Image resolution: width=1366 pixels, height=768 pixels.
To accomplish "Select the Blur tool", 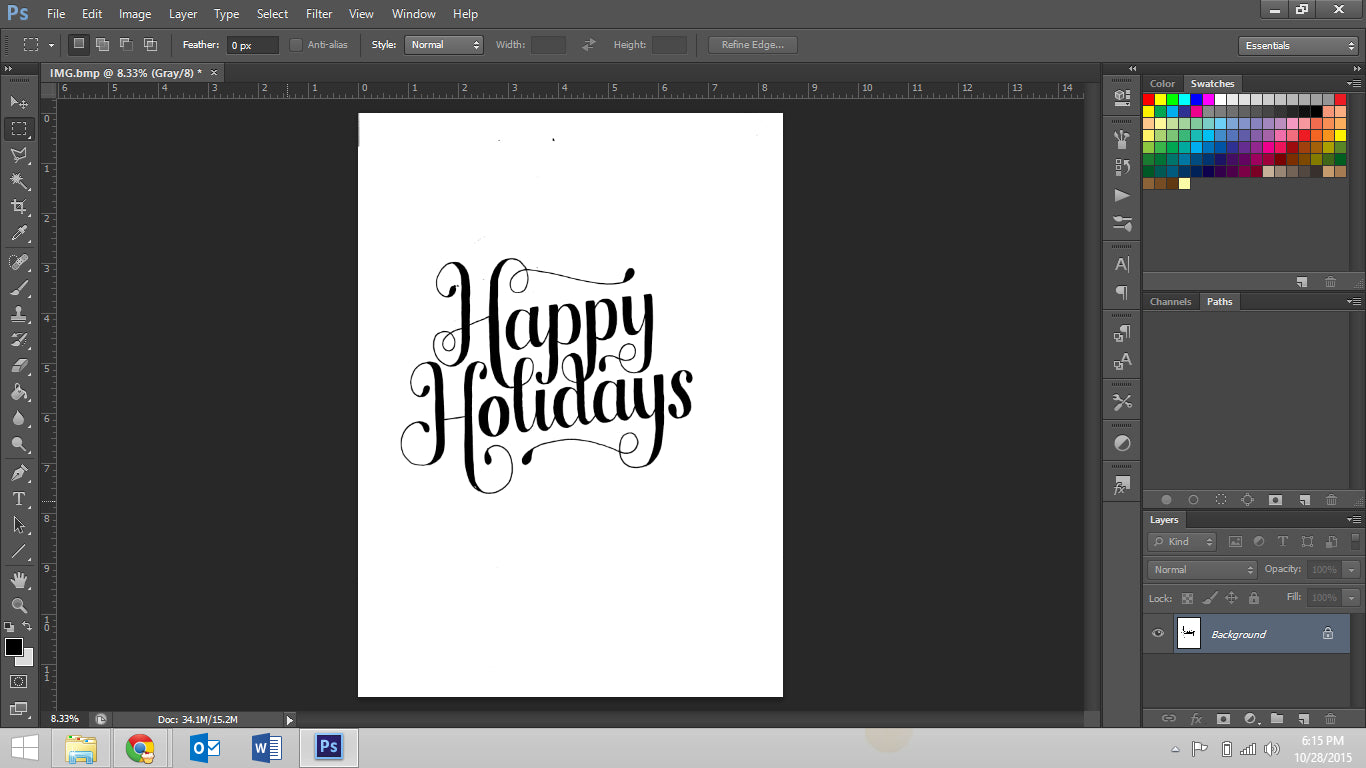I will pos(19,418).
